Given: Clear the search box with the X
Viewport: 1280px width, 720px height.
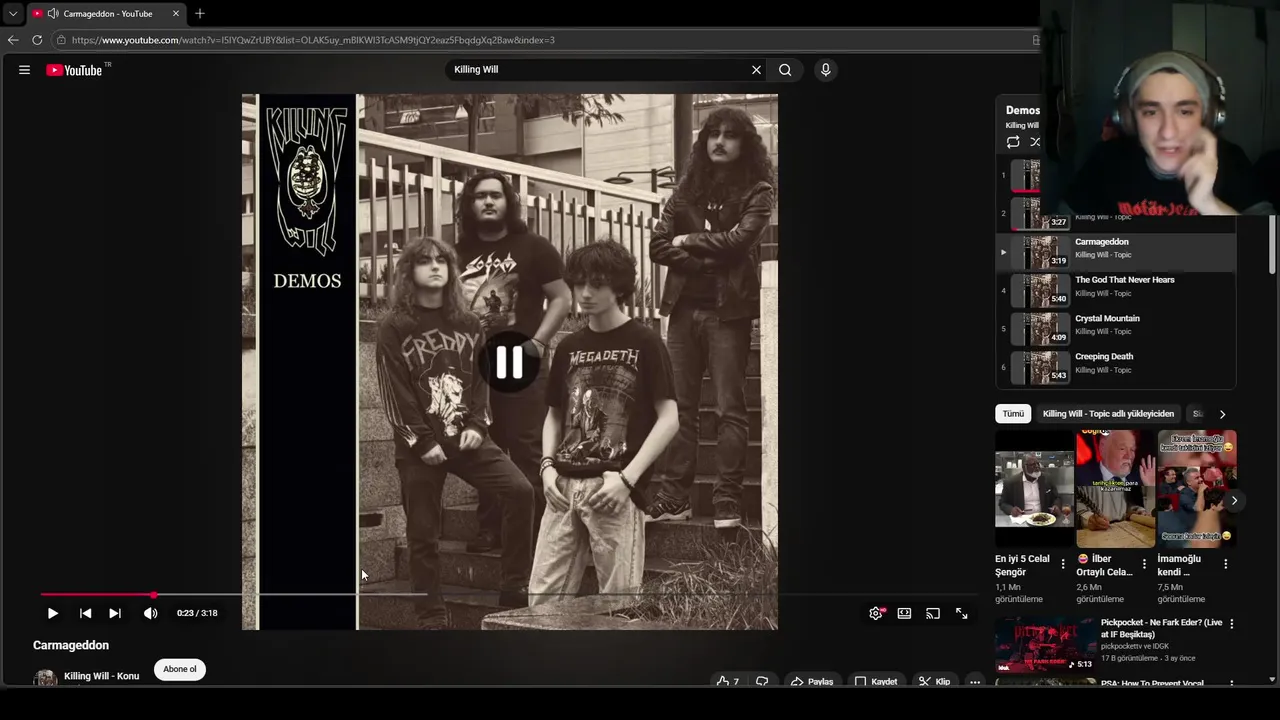Looking at the screenshot, I should pos(756,70).
